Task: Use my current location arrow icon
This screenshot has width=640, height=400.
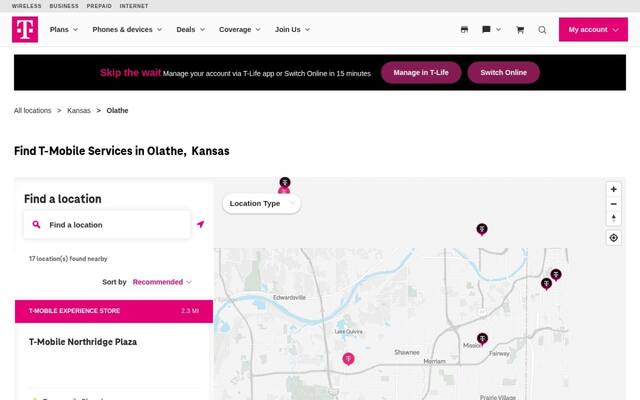Action: [x=200, y=224]
